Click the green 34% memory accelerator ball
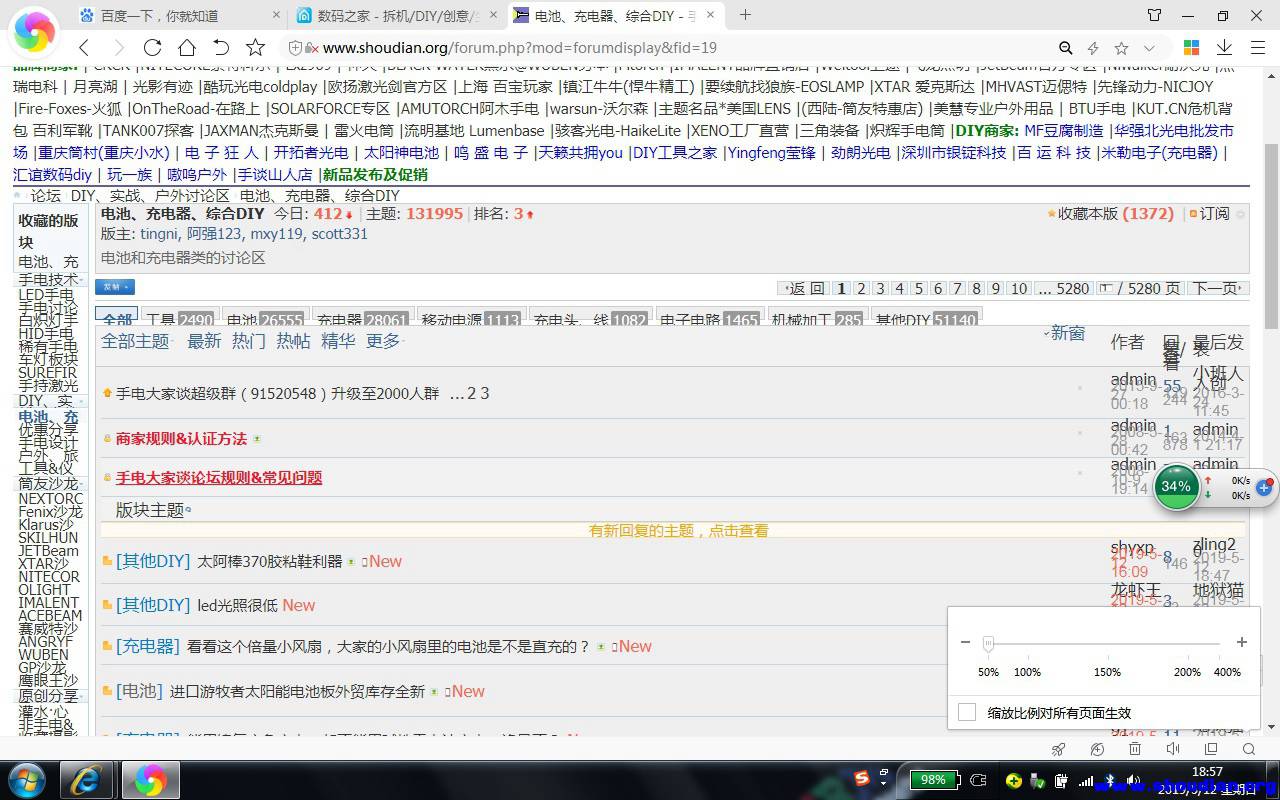The image size is (1280, 800). pyautogui.click(x=1176, y=487)
